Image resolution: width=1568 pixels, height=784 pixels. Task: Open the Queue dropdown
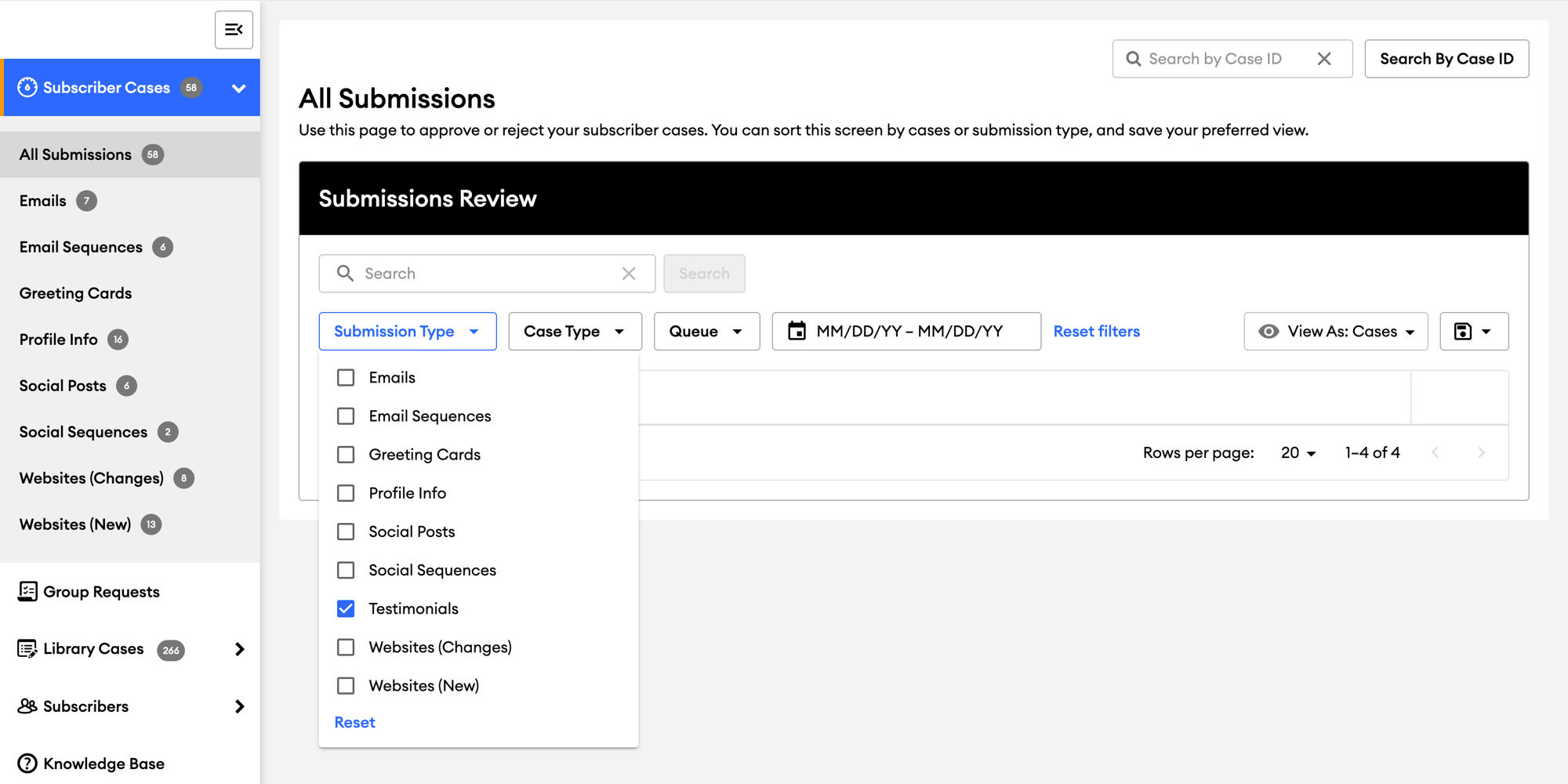[x=706, y=331]
